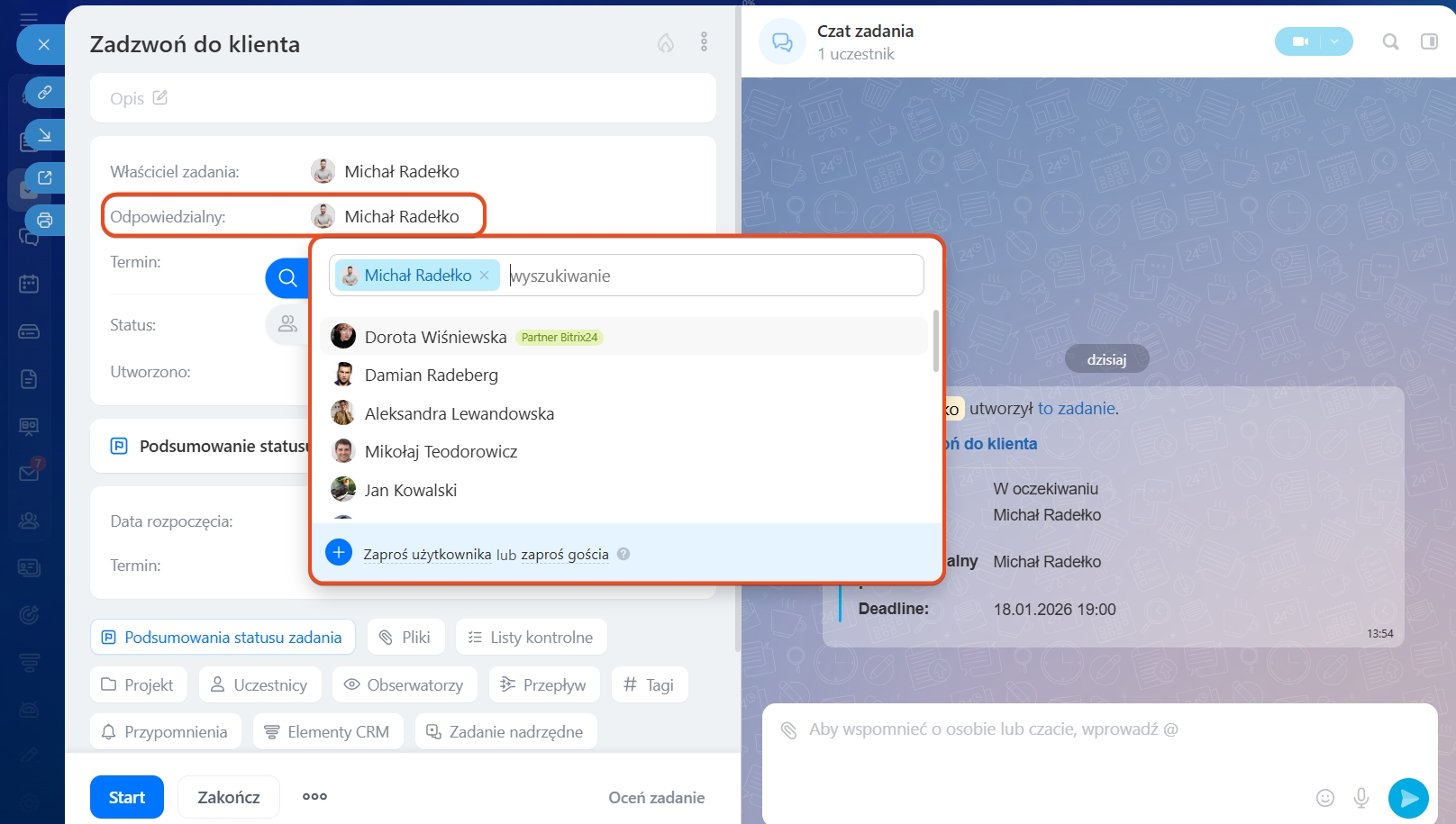Attach Elementy CRM to the task
Viewport: 1456px width, 824px height.
328,731
